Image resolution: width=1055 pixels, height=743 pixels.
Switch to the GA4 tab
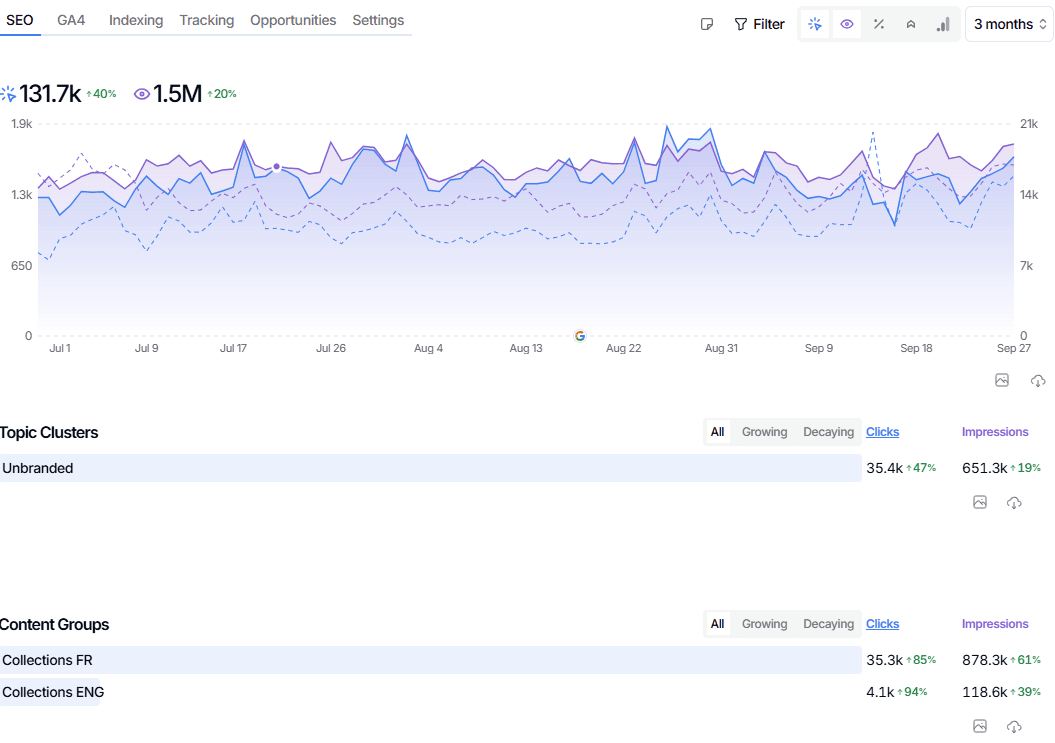[71, 20]
